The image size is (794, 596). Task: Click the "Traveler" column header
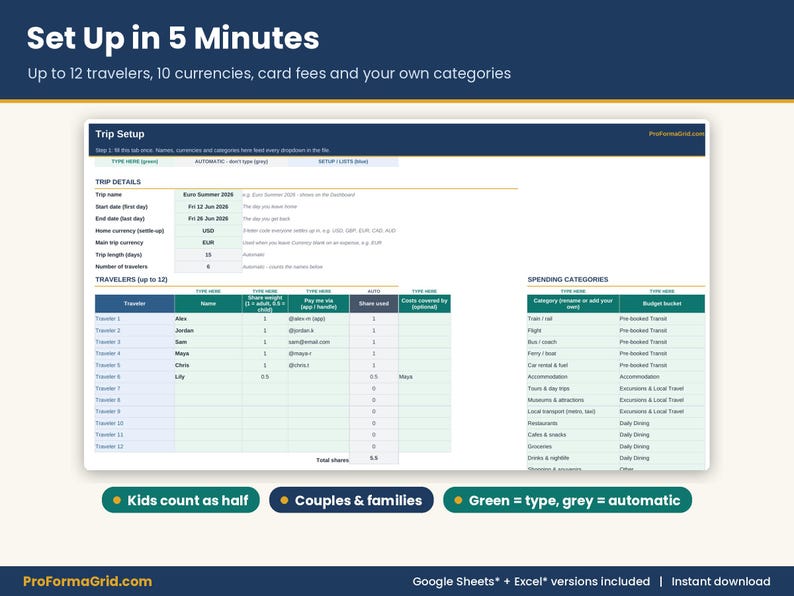tap(134, 304)
